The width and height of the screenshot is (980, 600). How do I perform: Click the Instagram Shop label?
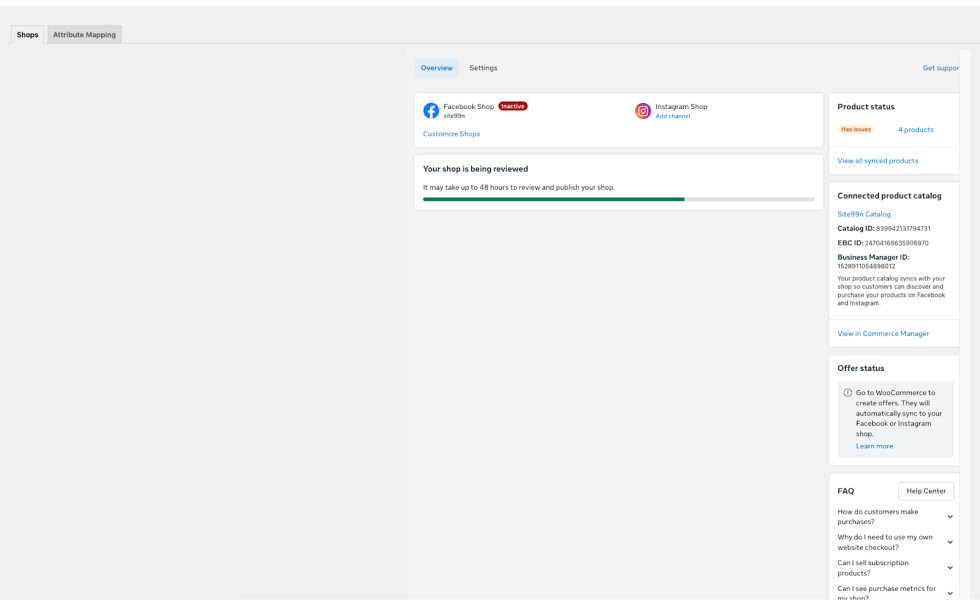tap(681, 106)
